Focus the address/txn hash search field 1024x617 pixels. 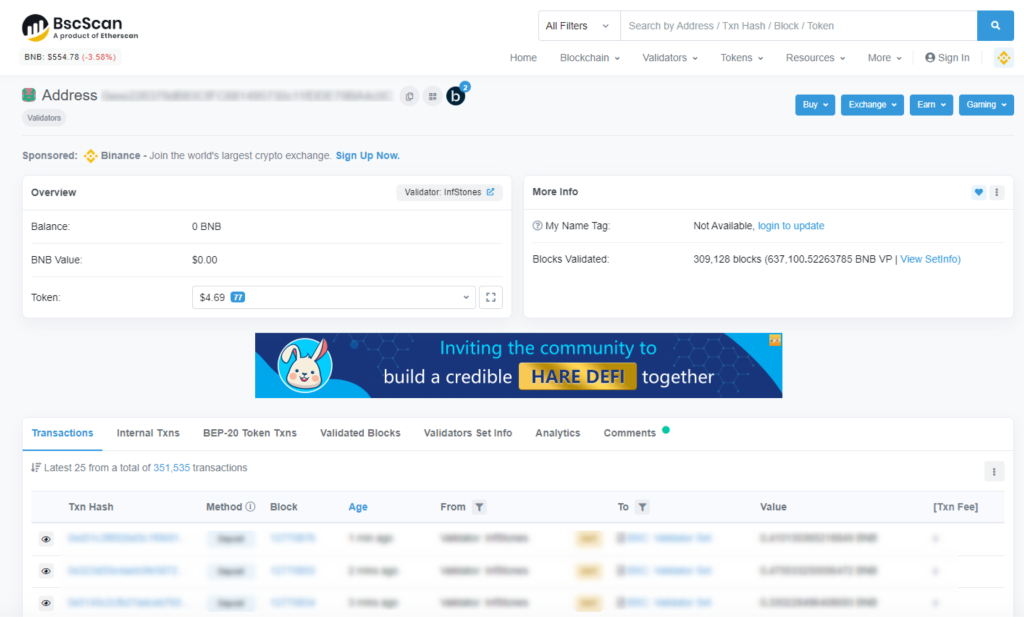[x=799, y=26]
